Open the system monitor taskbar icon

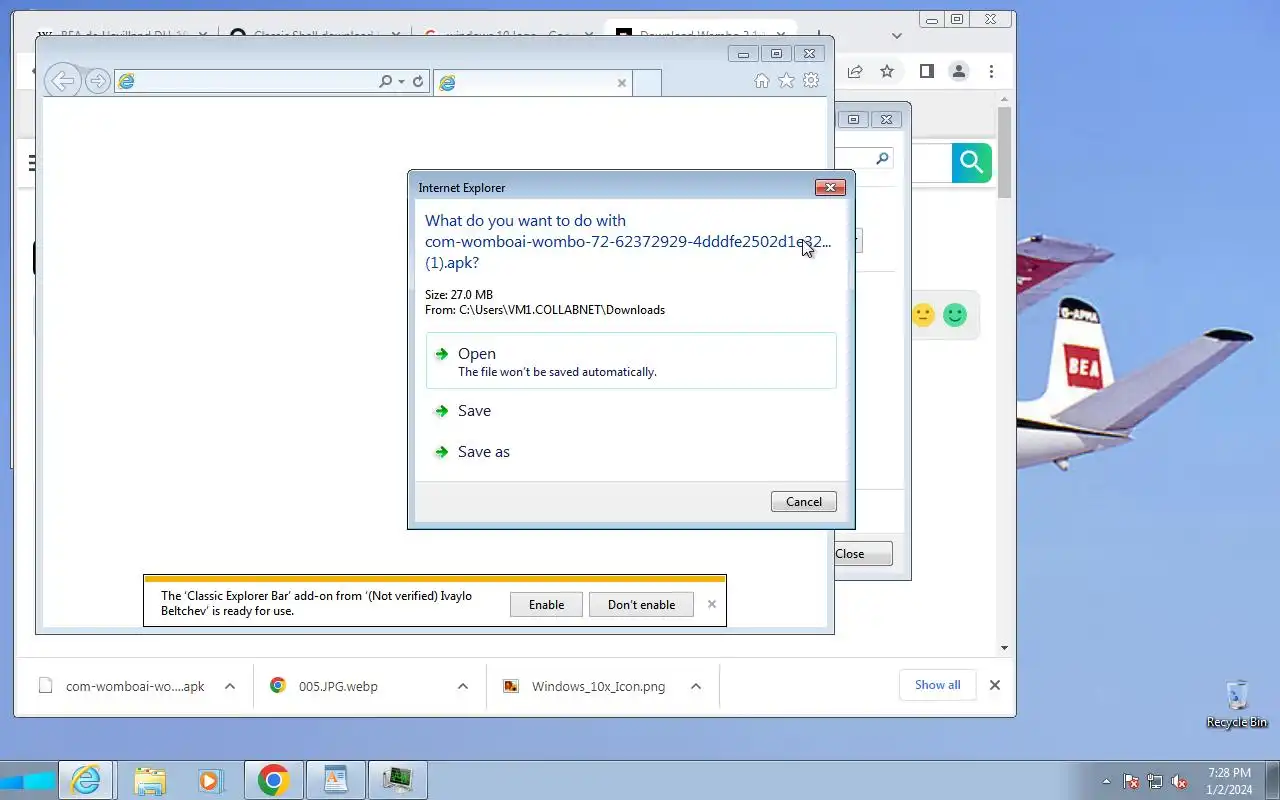[x=398, y=780]
